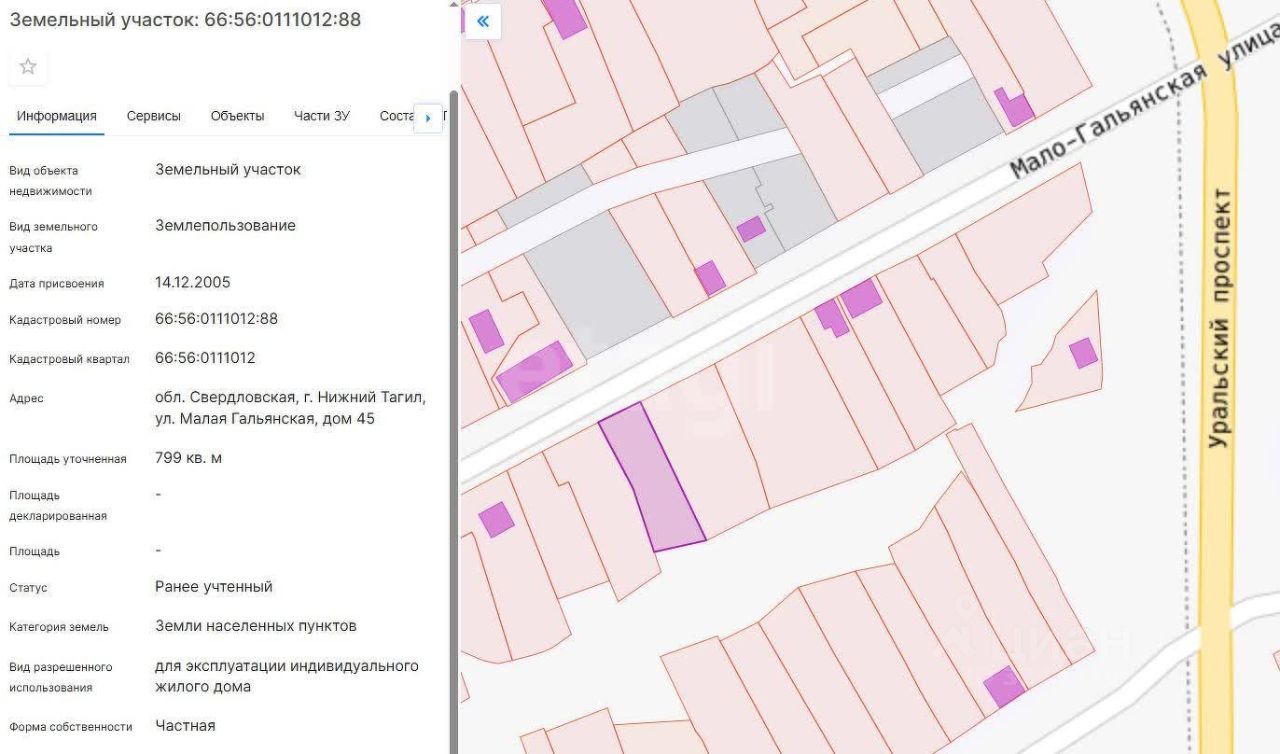Viewport: 1280px width, 754px height.
Task: Click the panel's vertical scrollbar
Action: point(454,420)
